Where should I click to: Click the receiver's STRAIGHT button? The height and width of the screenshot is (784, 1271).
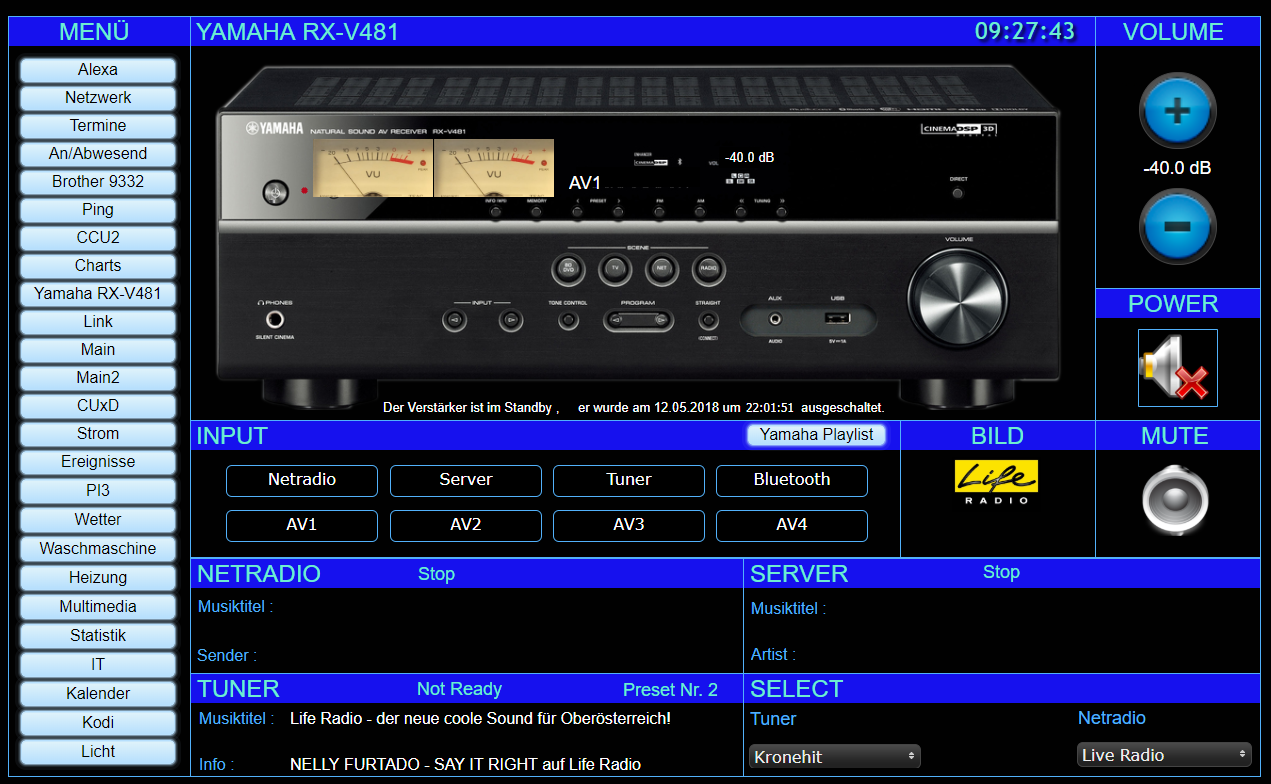coord(708,321)
